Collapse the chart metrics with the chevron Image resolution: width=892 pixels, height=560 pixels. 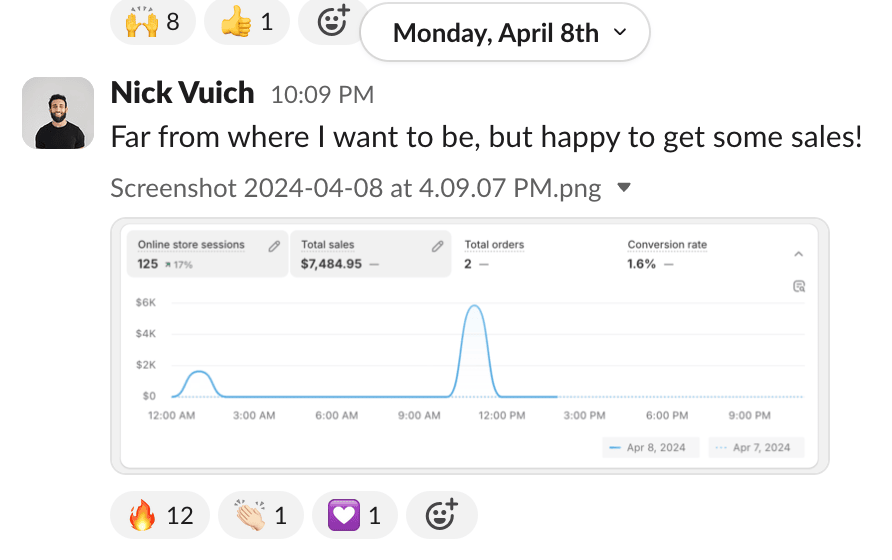pos(798,254)
